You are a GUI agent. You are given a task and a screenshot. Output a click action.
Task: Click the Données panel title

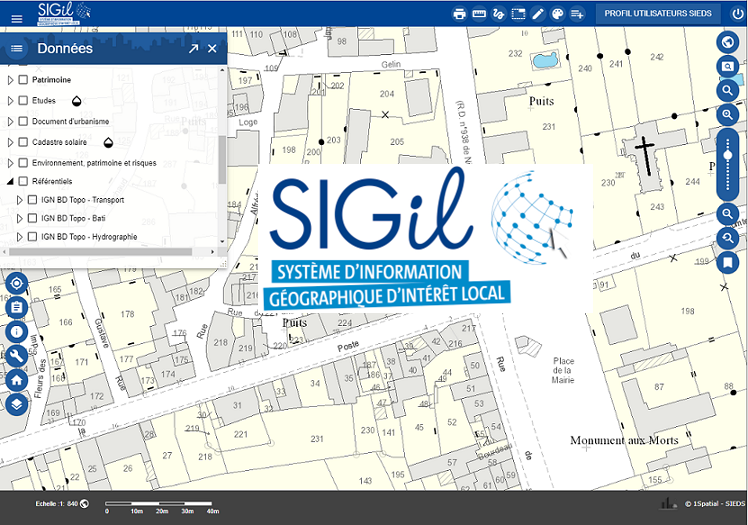coord(65,48)
